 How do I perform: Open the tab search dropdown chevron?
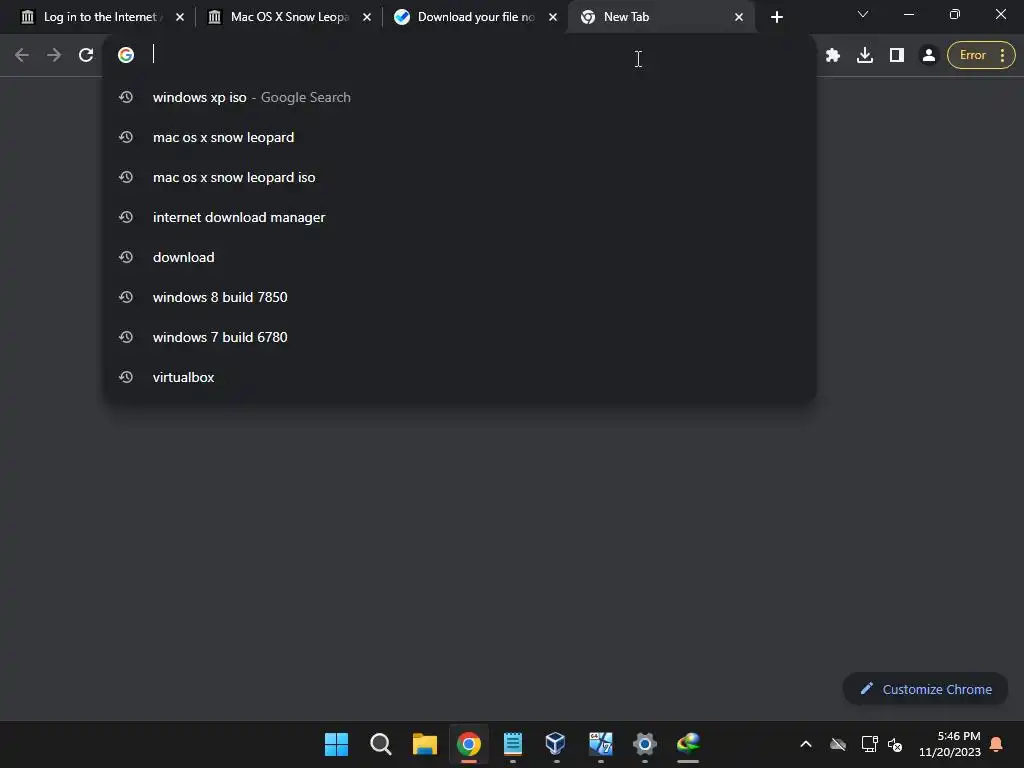863,14
